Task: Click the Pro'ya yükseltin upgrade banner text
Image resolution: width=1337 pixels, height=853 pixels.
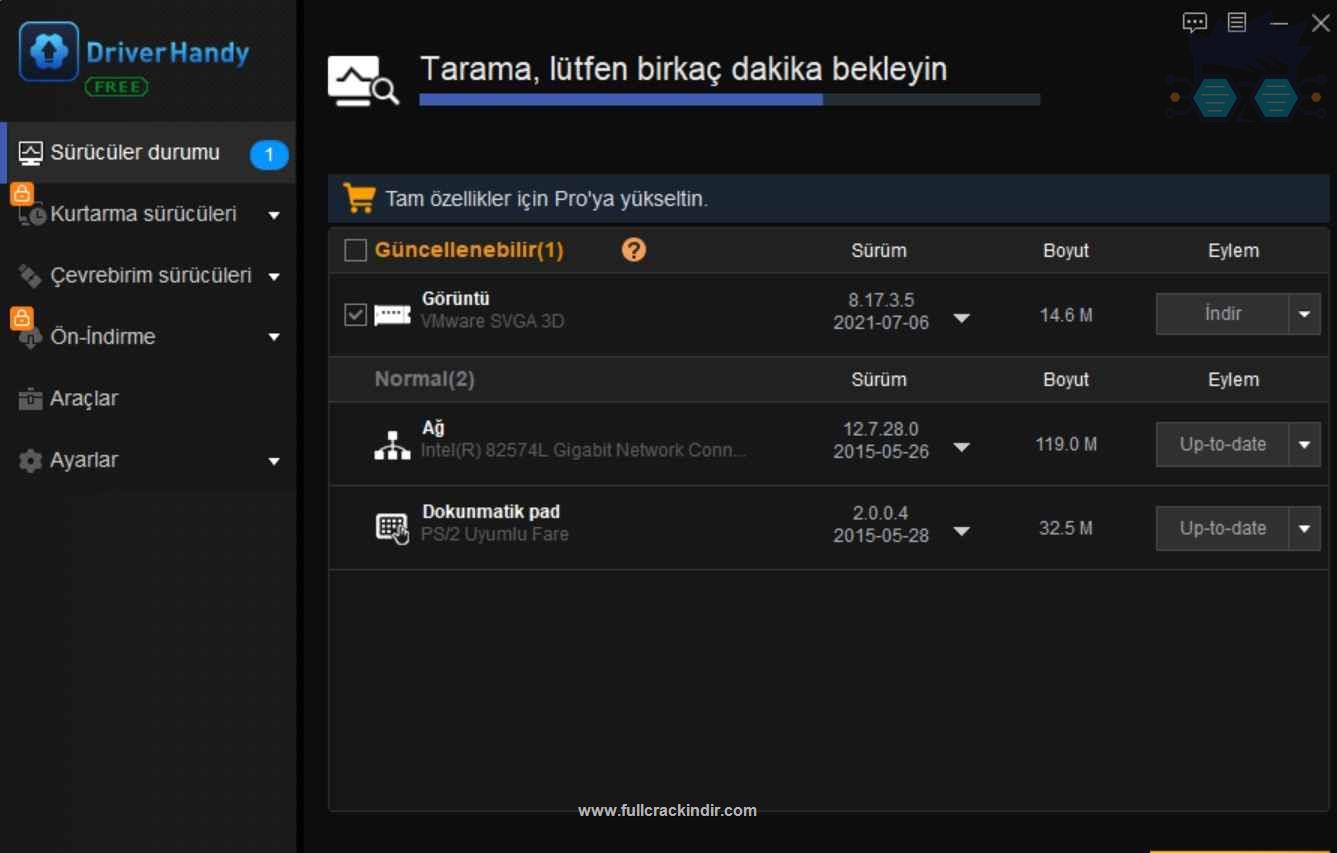Action: click(x=547, y=199)
